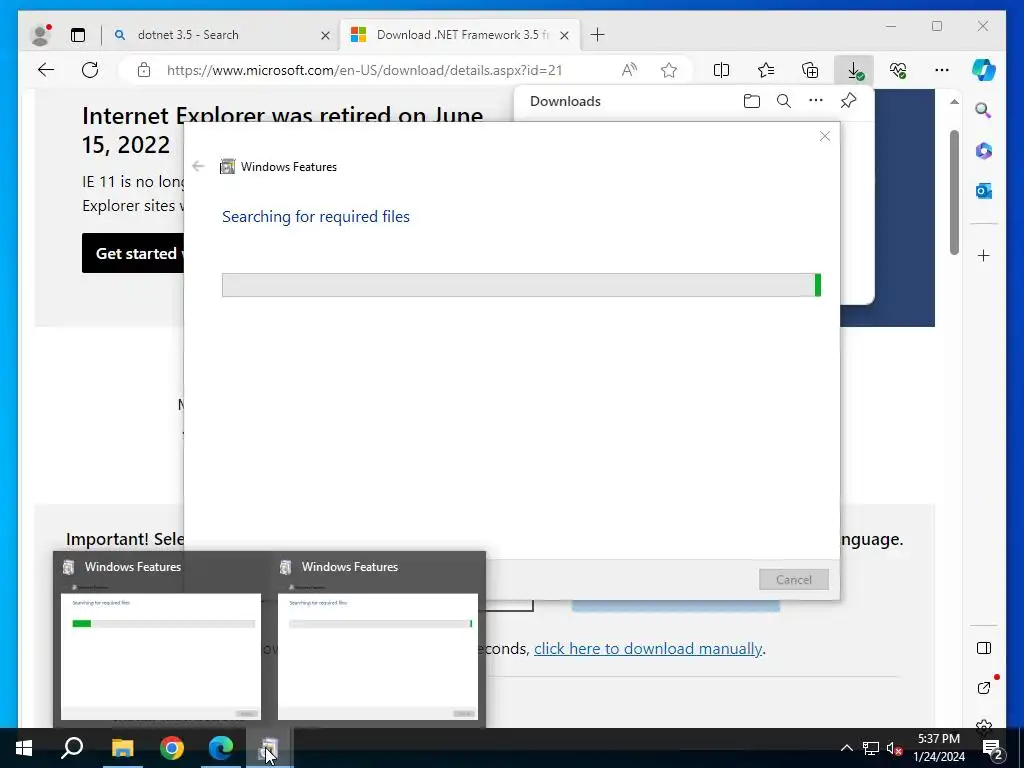Switch to Microsoft Edge on taskbar
The image size is (1024, 768).
click(x=221, y=748)
